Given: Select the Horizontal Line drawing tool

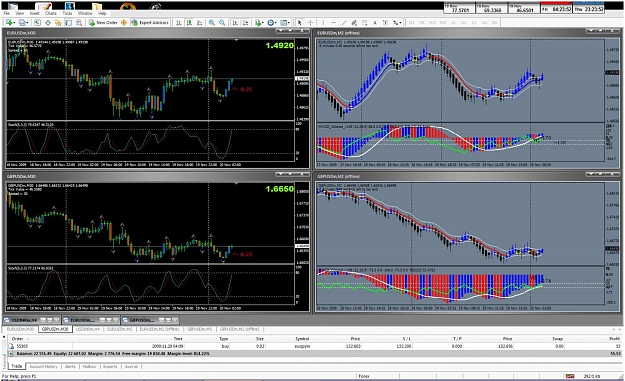Looking at the screenshot, I should point(334,23).
